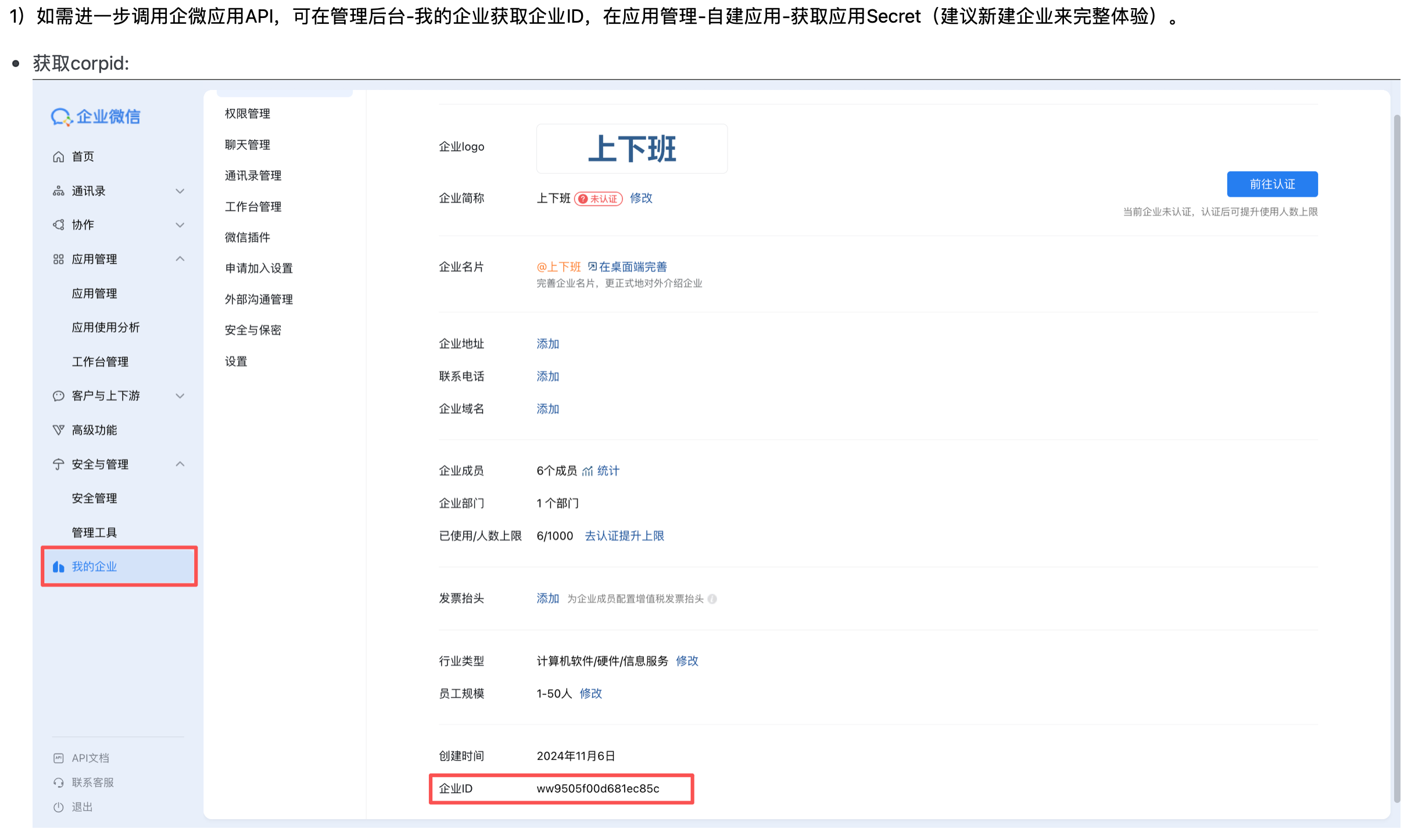Open 我的企业 in the sidebar
This screenshot has width=1404, height=840.
coord(94,566)
